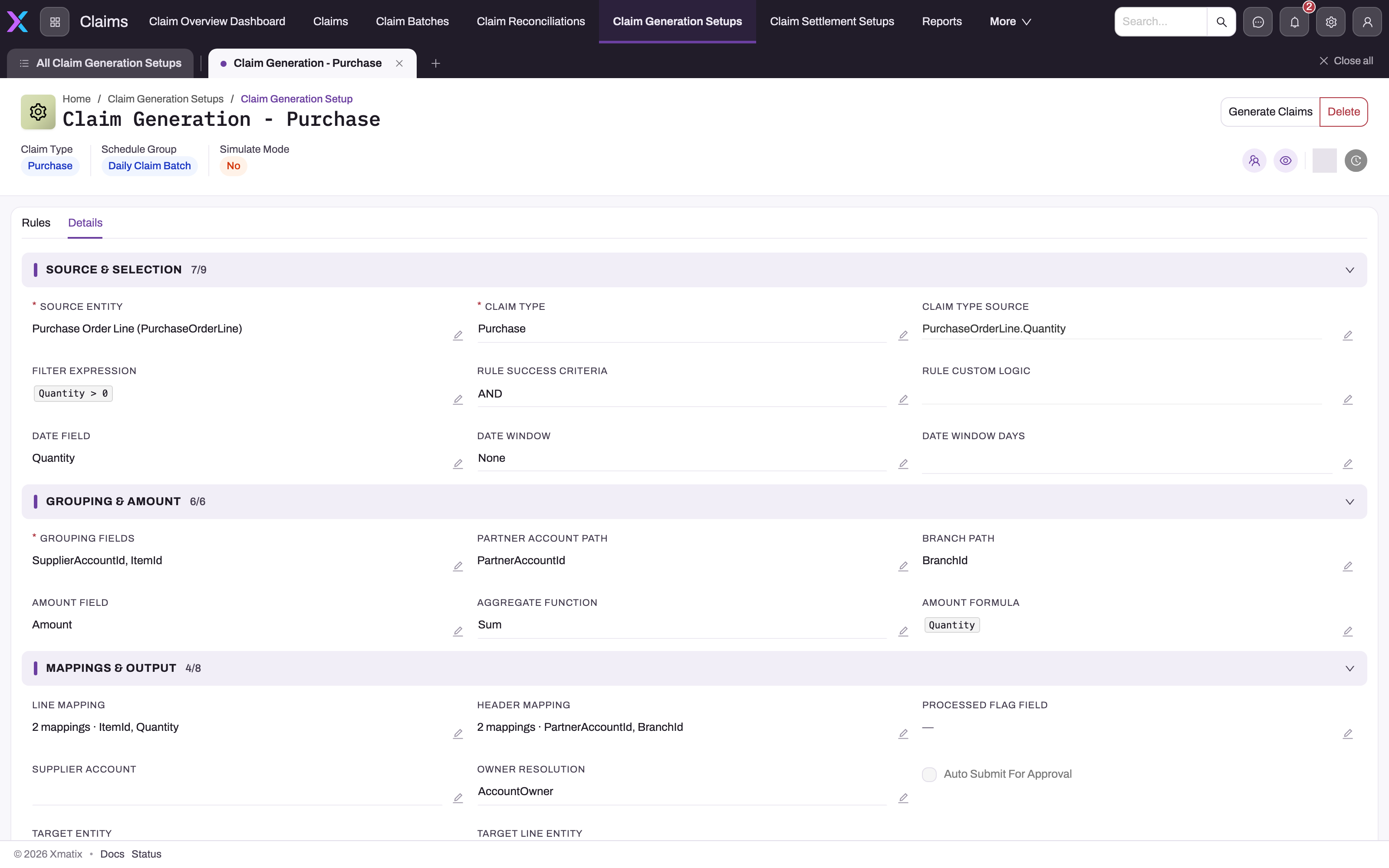
Task: Edit the Amount Field pencil
Action: coord(458,631)
